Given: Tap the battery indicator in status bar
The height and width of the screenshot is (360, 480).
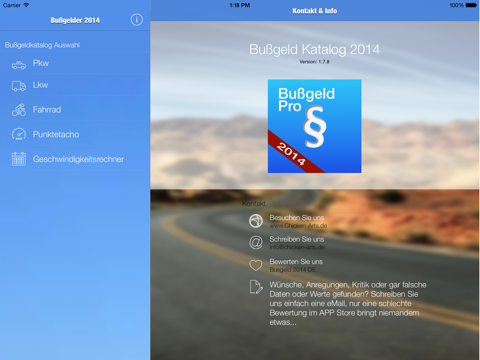Looking at the screenshot, I should (x=471, y=5).
